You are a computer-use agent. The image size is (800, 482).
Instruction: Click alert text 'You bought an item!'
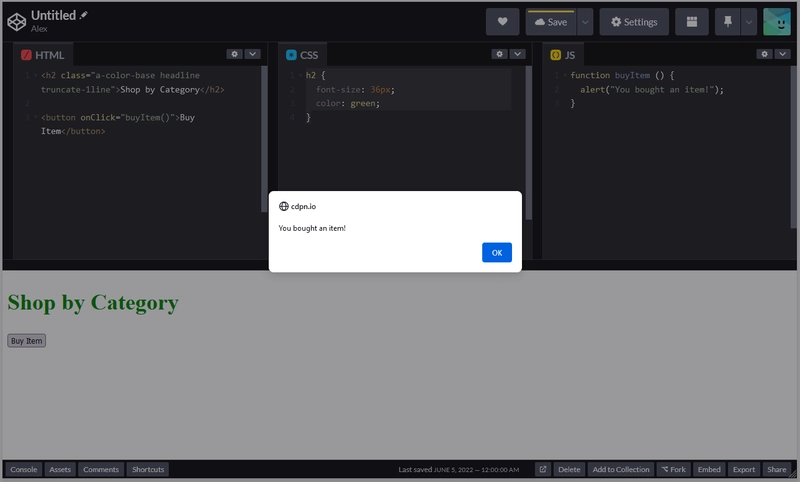click(312, 228)
